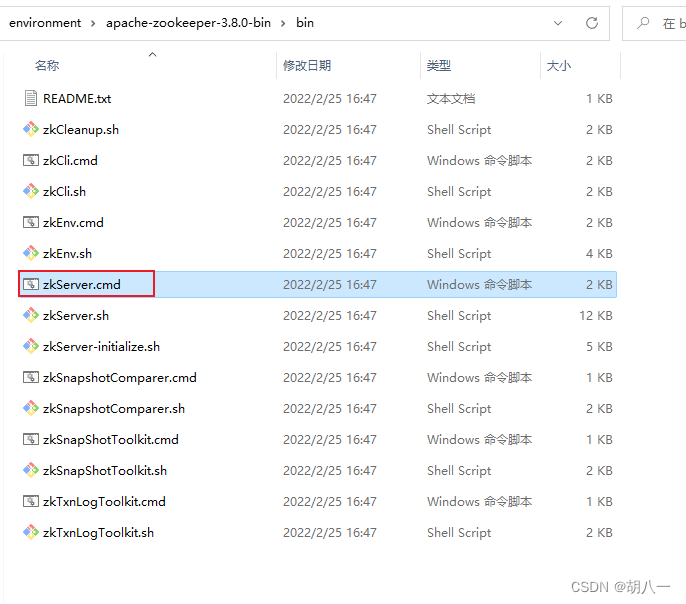Select file name zkCli.cmd
This screenshot has height=604, width=686.
click(70, 161)
